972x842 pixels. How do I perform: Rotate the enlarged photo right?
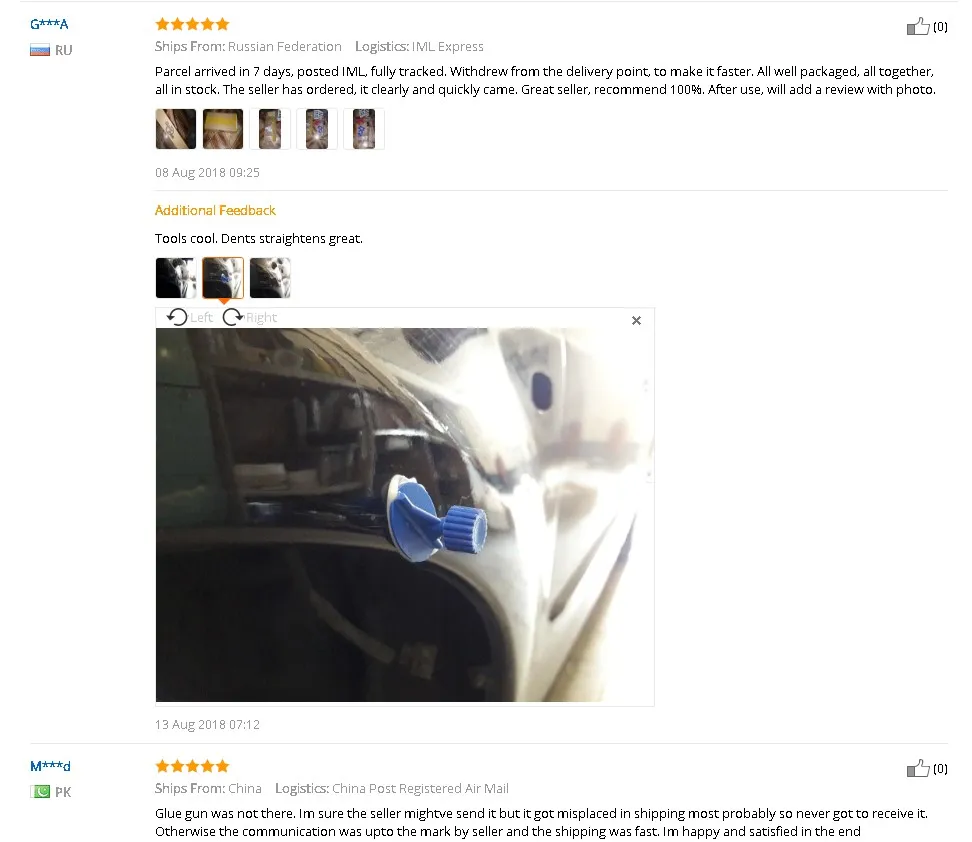(x=250, y=317)
